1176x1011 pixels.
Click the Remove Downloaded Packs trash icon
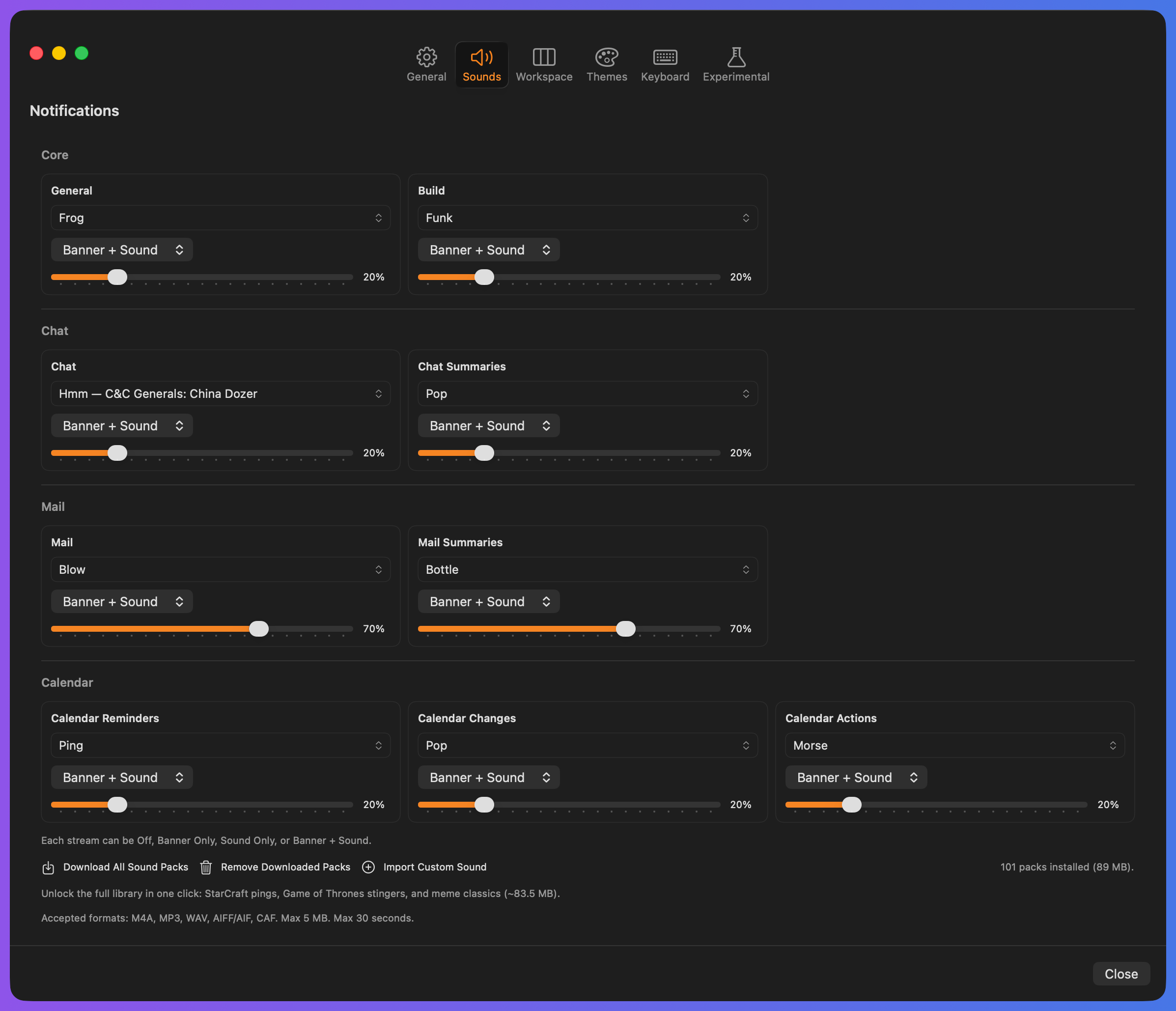[x=206, y=868]
